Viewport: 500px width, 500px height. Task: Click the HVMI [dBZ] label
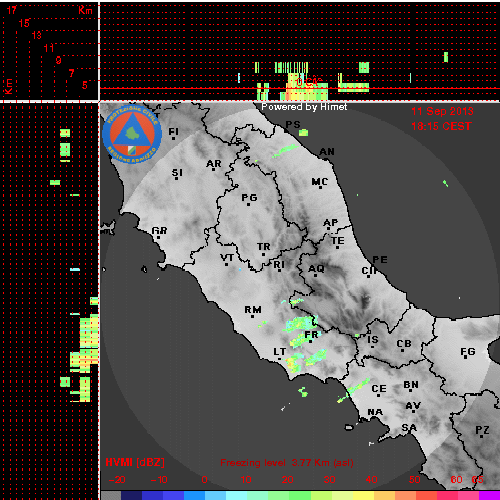pyautogui.click(x=135, y=462)
